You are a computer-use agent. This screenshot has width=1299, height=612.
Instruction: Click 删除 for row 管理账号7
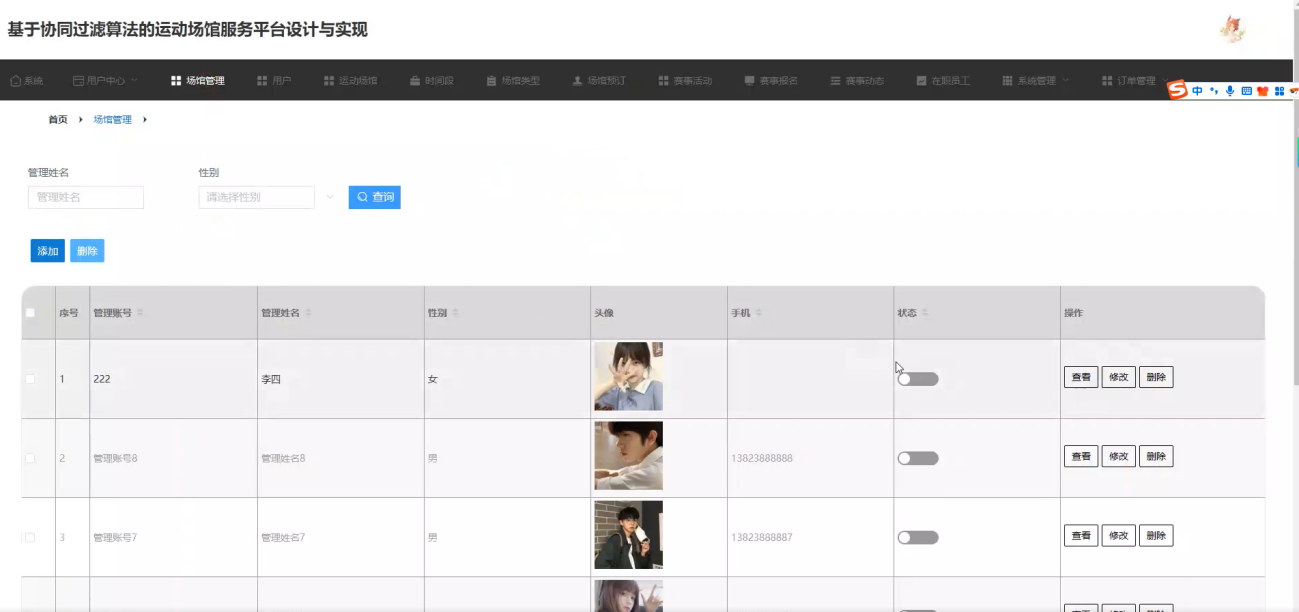point(1156,536)
